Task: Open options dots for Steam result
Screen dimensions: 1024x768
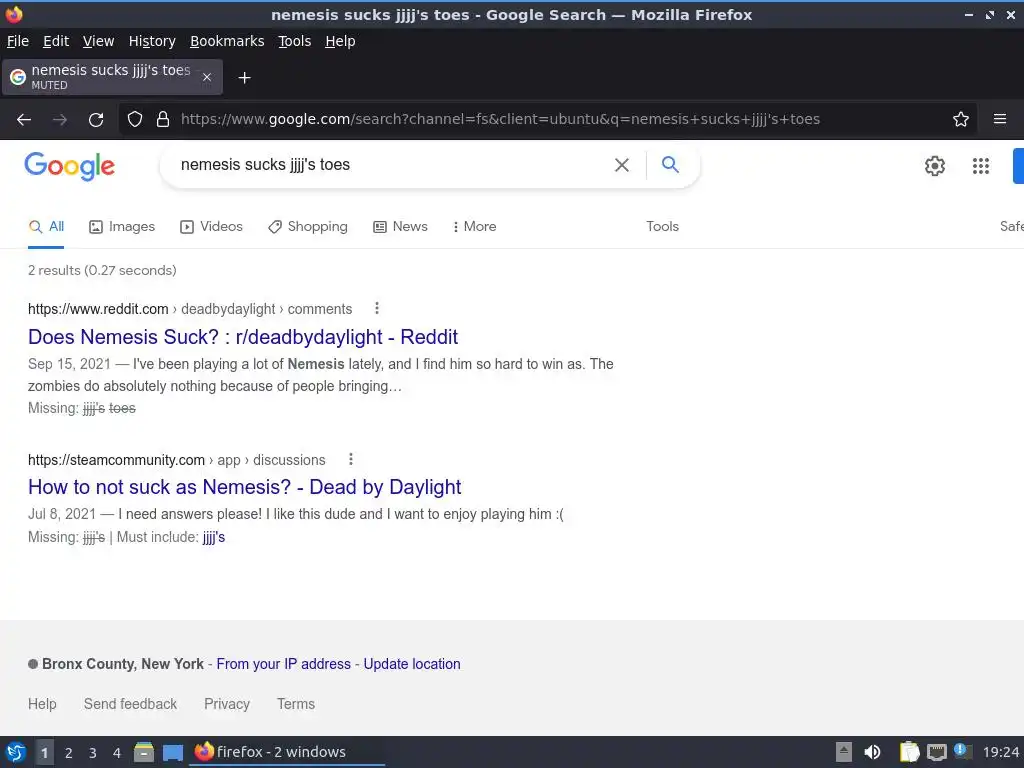Action: 350,459
